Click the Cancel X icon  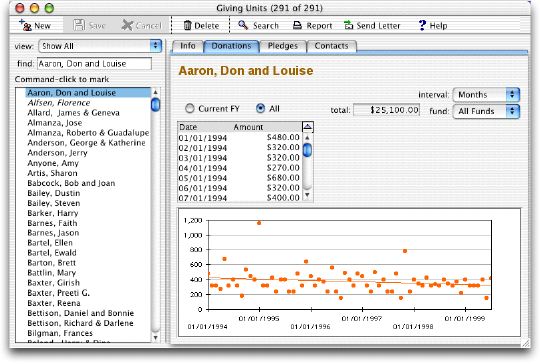click(127, 25)
